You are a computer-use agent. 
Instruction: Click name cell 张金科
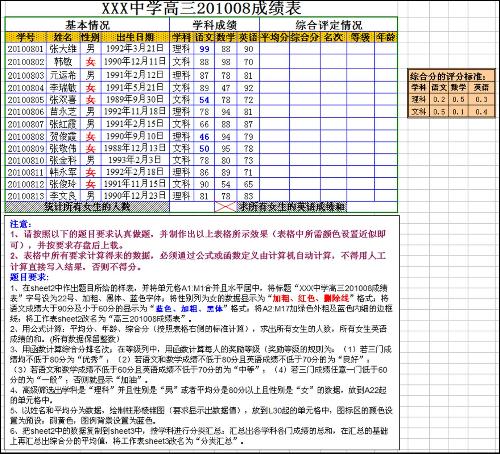click(63, 160)
